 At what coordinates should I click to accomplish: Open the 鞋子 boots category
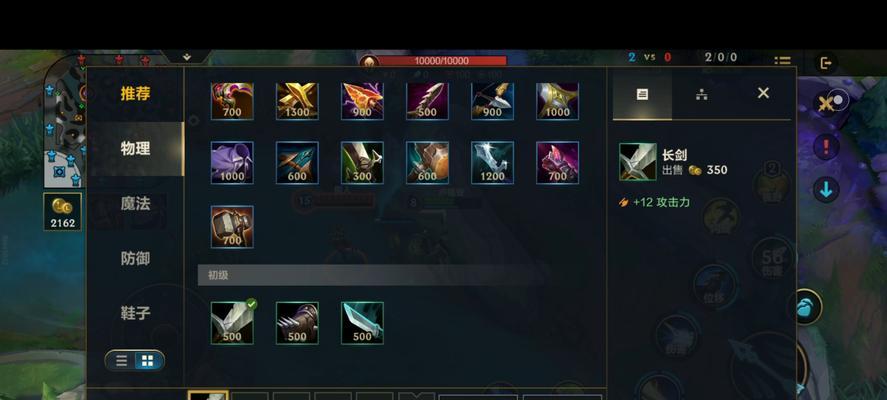point(135,313)
